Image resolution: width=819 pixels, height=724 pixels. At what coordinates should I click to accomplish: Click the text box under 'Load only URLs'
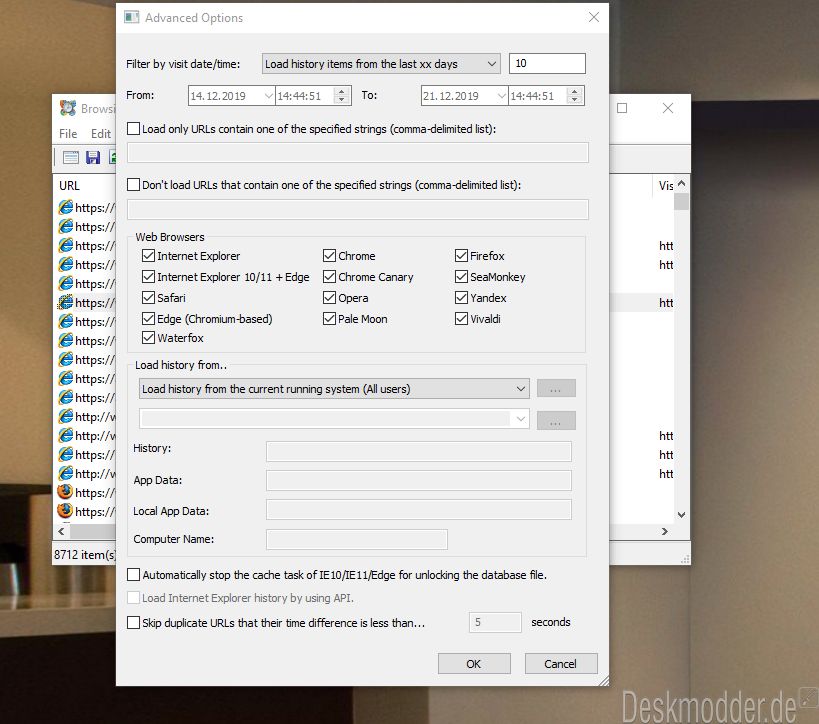coord(358,153)
